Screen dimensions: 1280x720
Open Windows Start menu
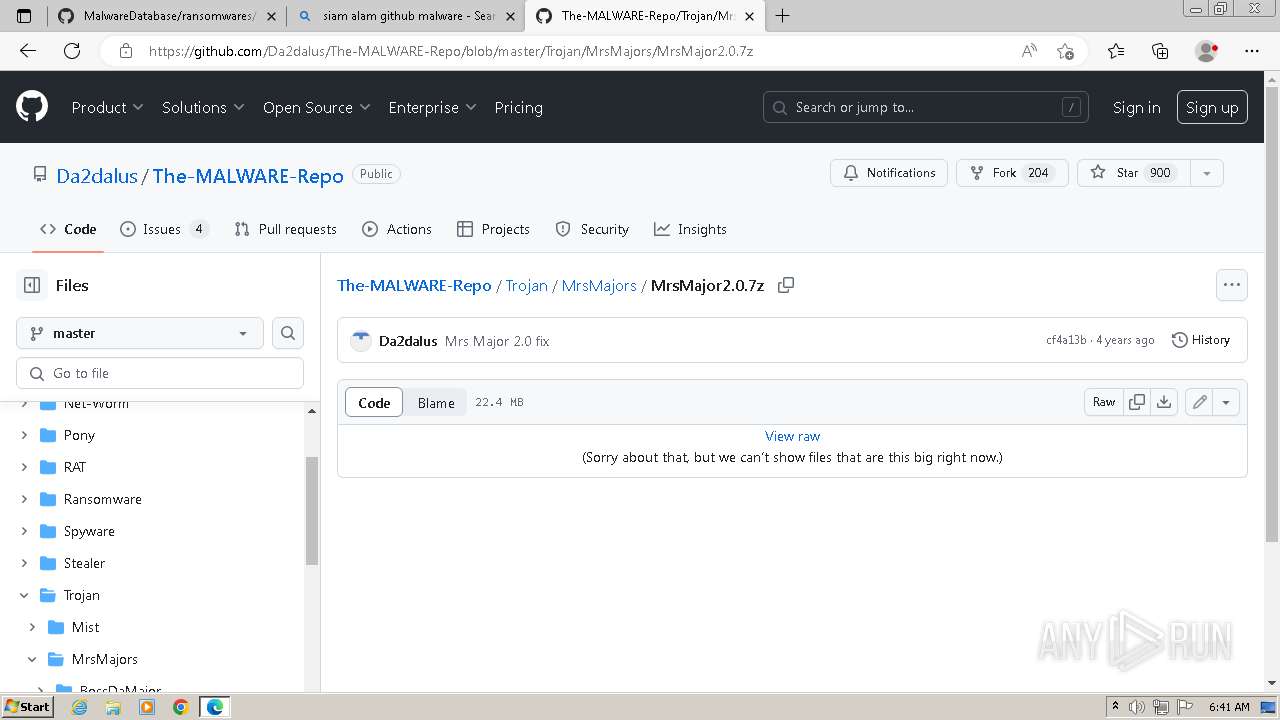click(27, 707)
